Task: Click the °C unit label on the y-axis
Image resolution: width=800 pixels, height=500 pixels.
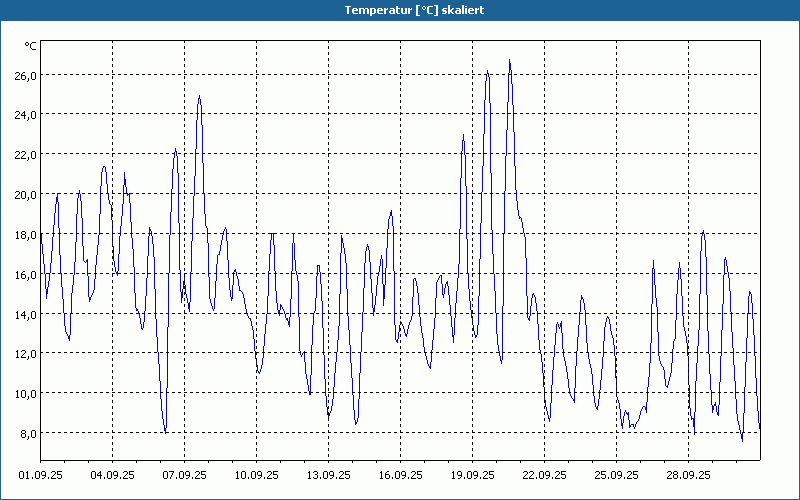Action: click(x=30, y=46)
